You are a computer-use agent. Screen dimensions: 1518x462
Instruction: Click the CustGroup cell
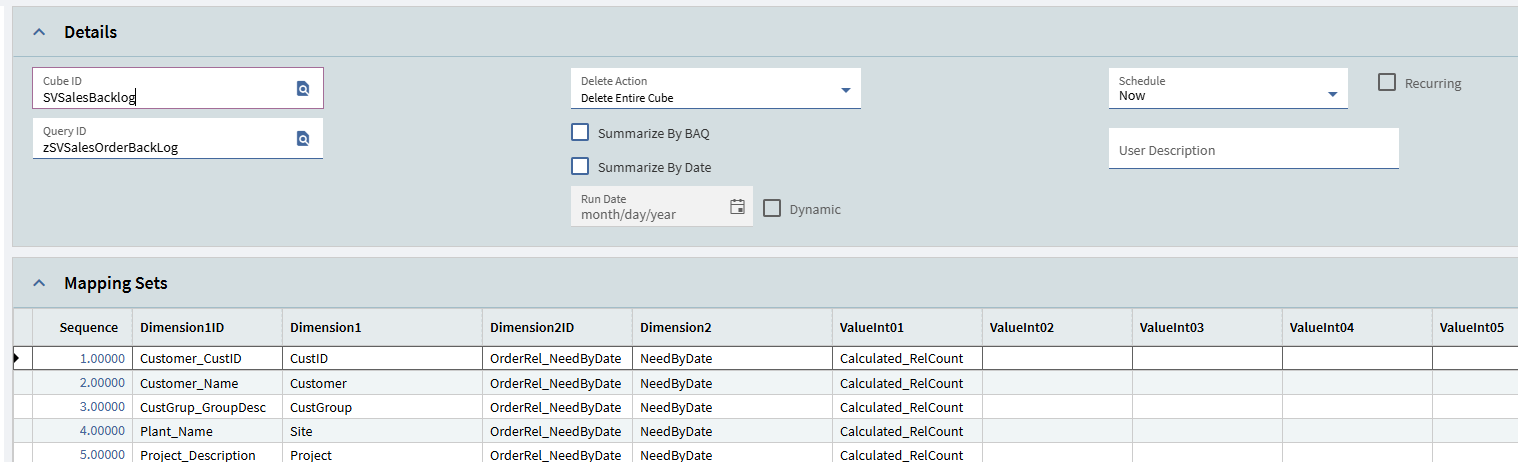pyautogui.click(x=382, y=407)
